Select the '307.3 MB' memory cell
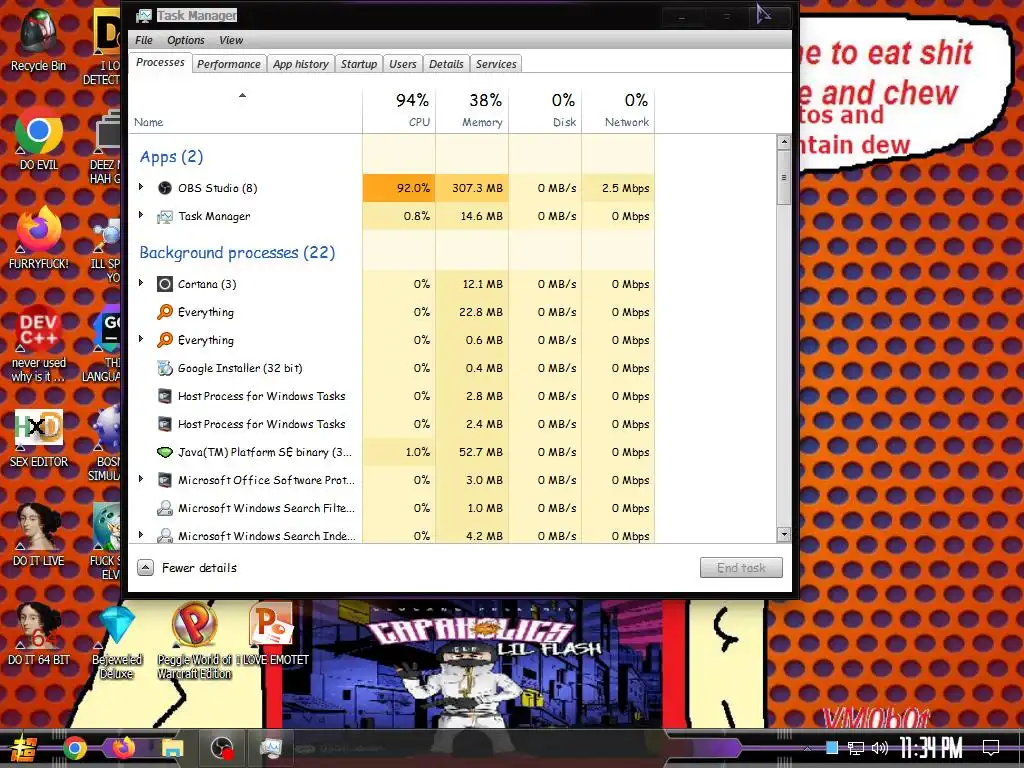The image size is (1024, 768). tap(472, 188)
